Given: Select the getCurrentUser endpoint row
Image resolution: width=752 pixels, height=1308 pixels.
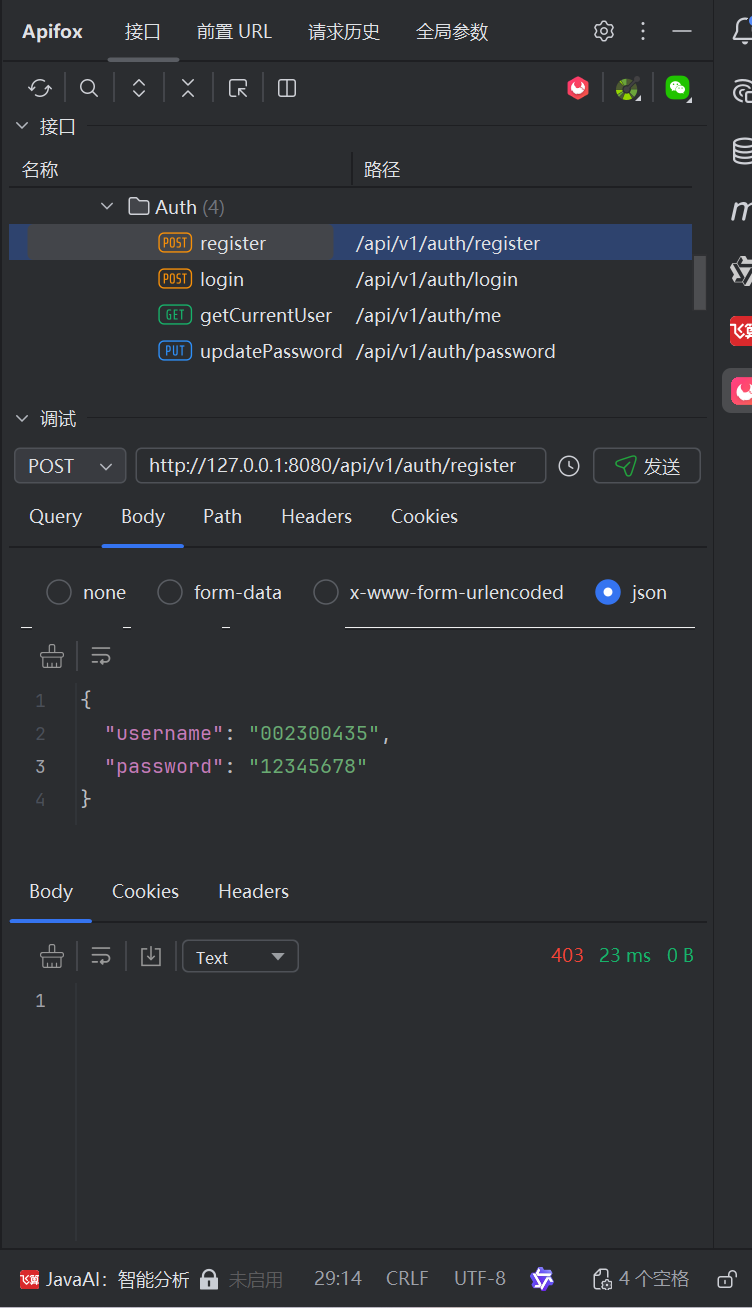Looking at the screenshot, I should (350, 315).
